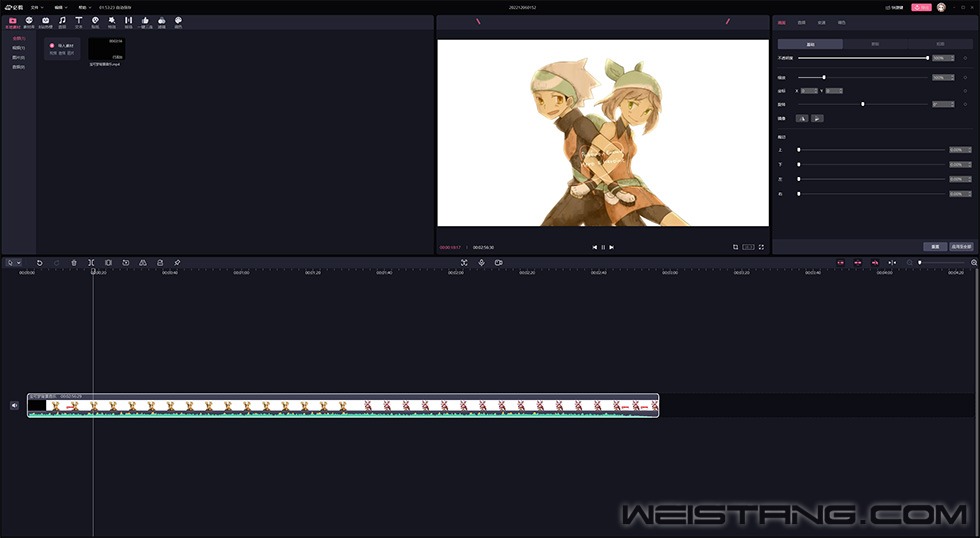Click the undo arrow in timeline toolbar

tap(40, 262)
